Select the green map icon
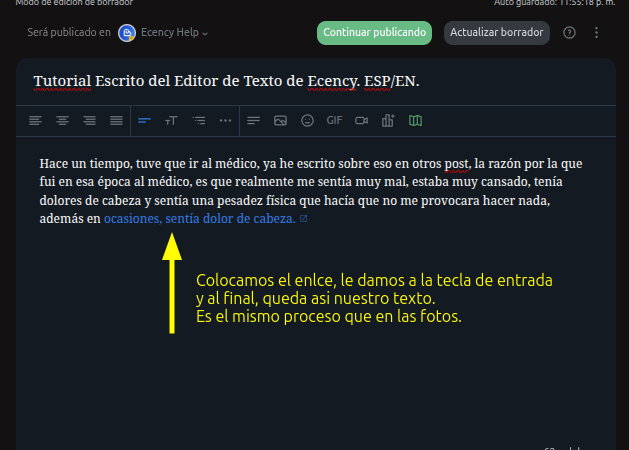The width and height of the screenshot is (629, 450). (415, 121)
